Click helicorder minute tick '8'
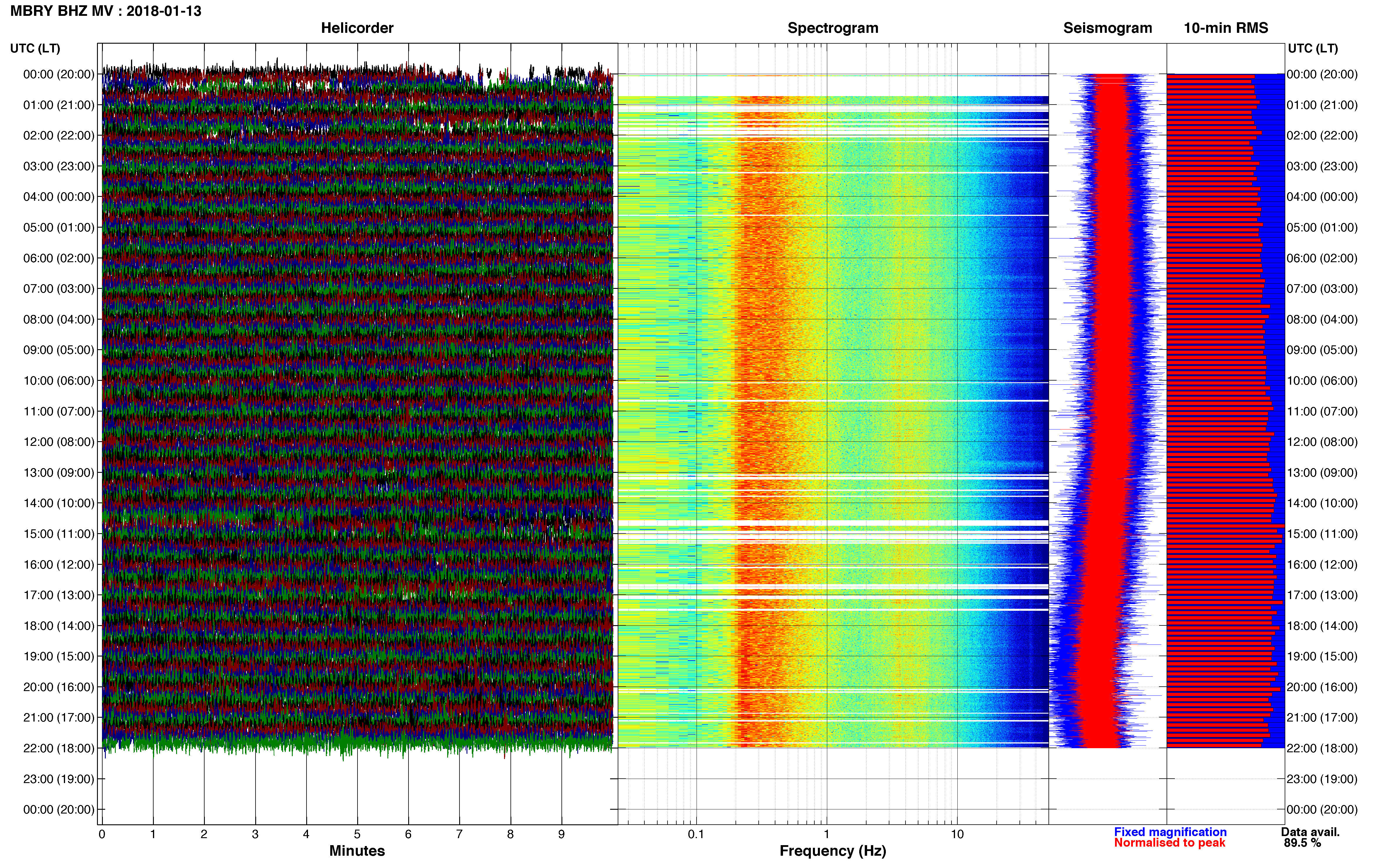 (x=510, y=834)
